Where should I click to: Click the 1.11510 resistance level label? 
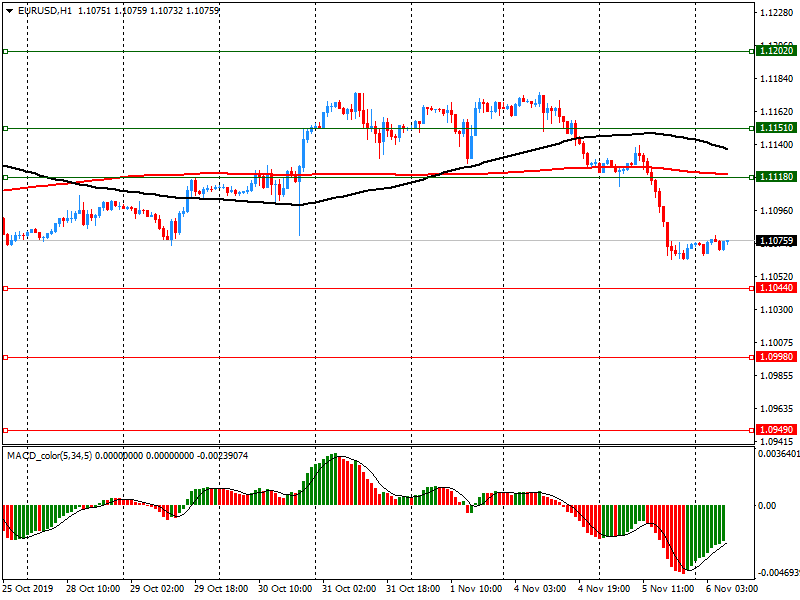coord(776,128)
